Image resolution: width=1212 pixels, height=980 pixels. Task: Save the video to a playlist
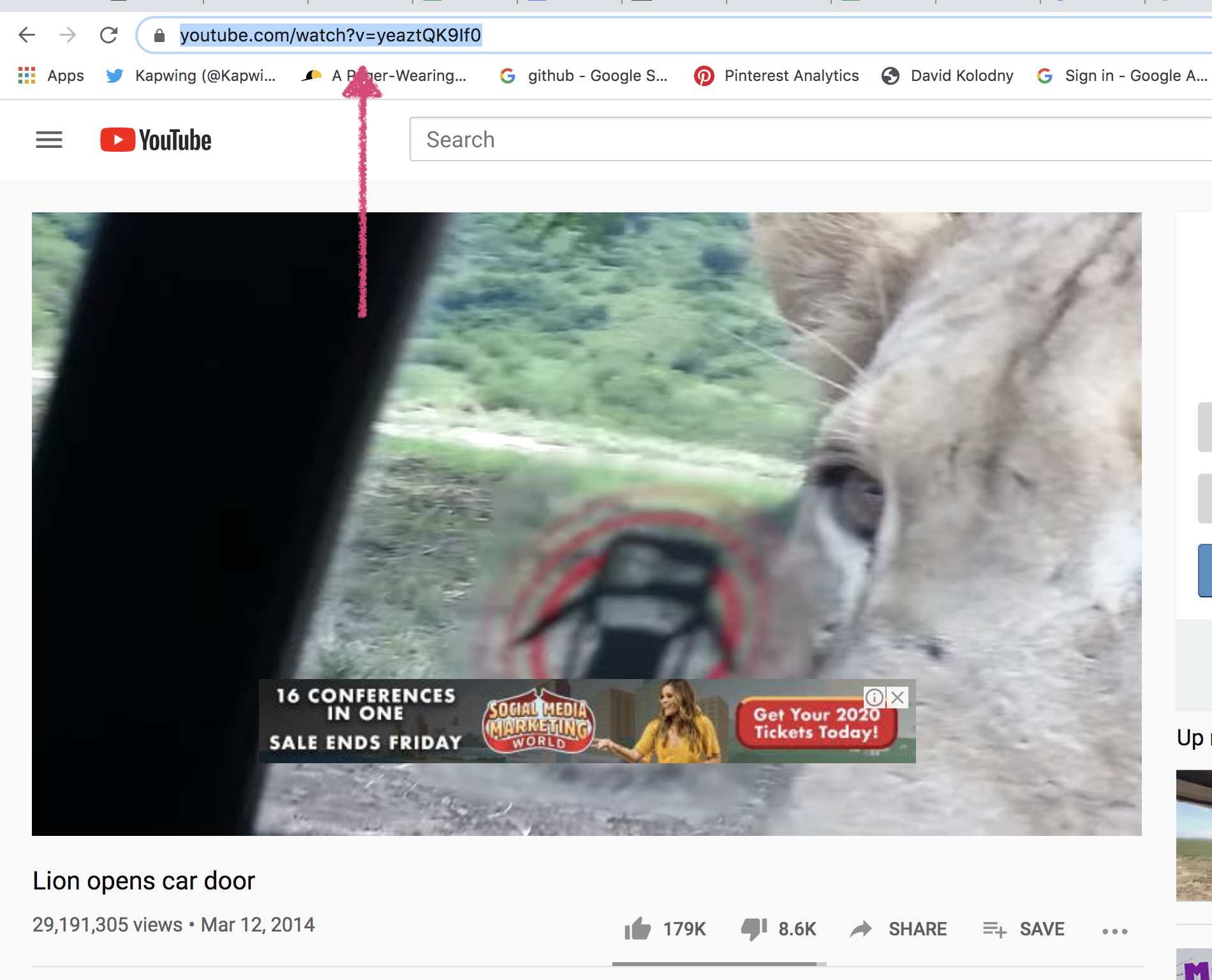[x=1023, y=929]
